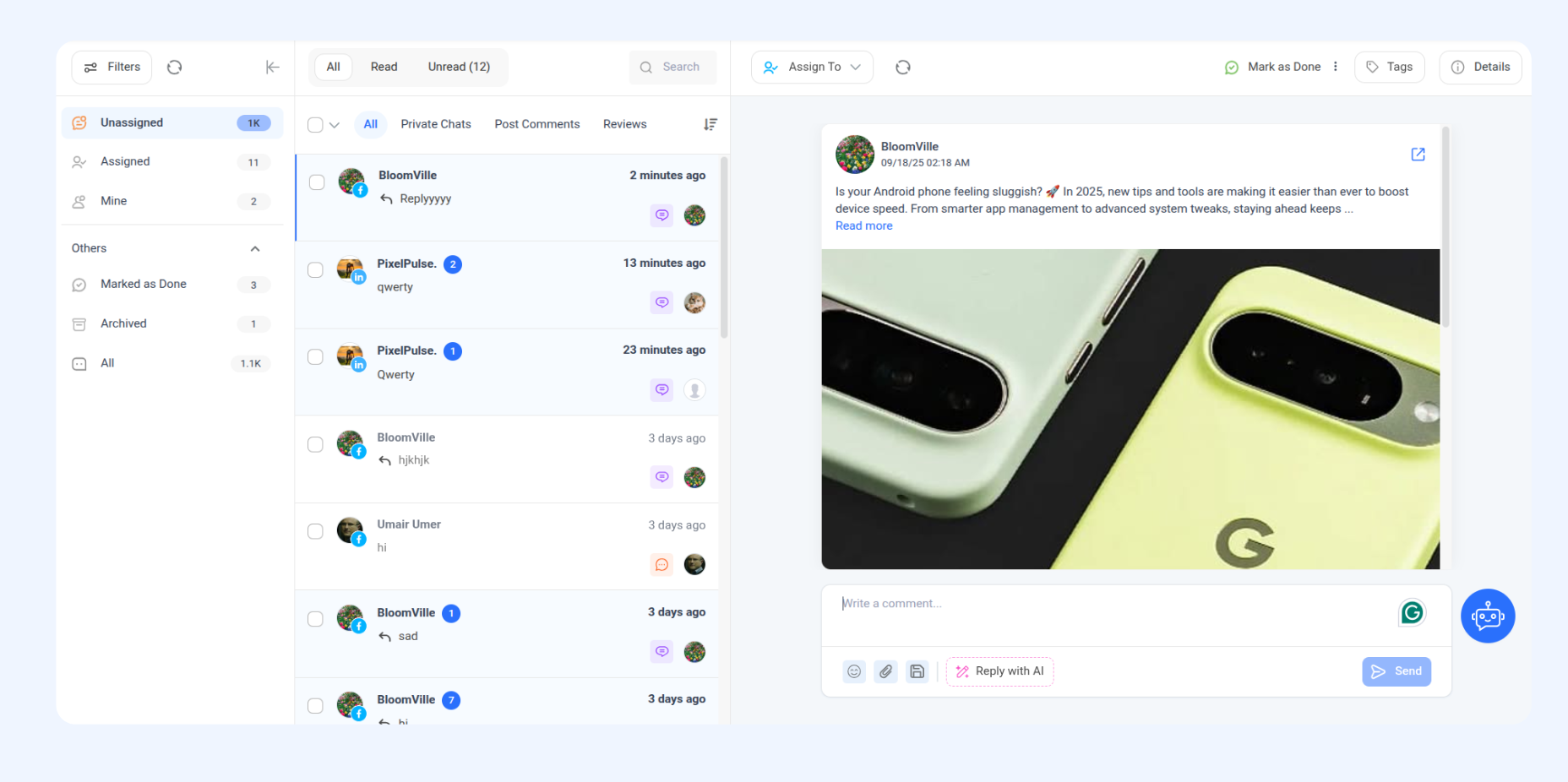This screenshot has width=1568, height=782.
Task: Click the Grammarly icon in comment box
Action: [1412, 612]
